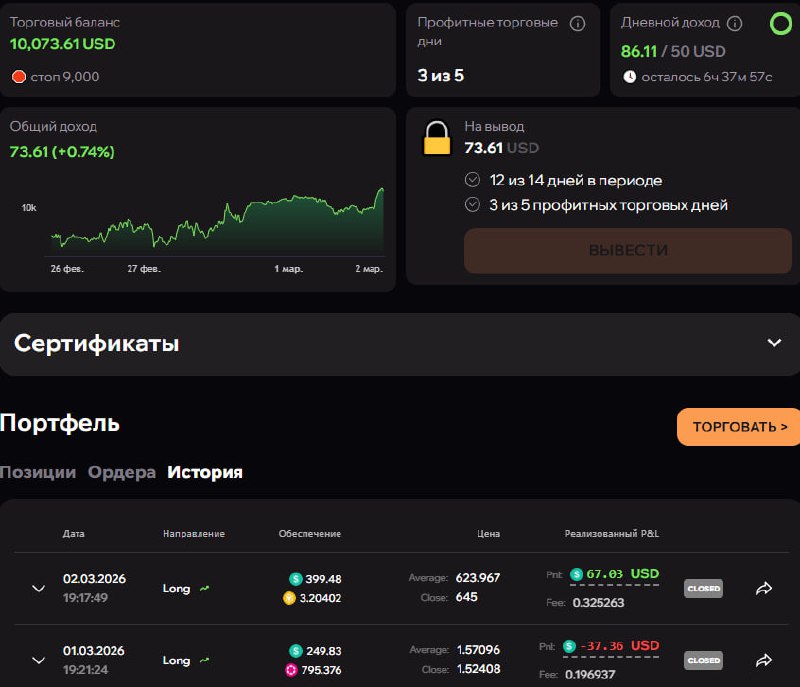The height and width of the screenshot is (687, 800).
Task: Click clock icon beside remaining time
Action: [x=629, y=77]
